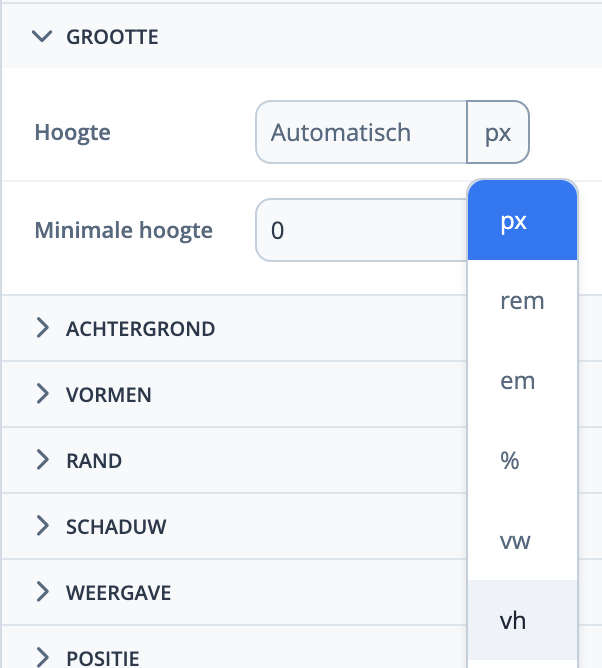Click the Minimale hoogte input field
This screenshot has height=668, width=602.
coord(361,230)
